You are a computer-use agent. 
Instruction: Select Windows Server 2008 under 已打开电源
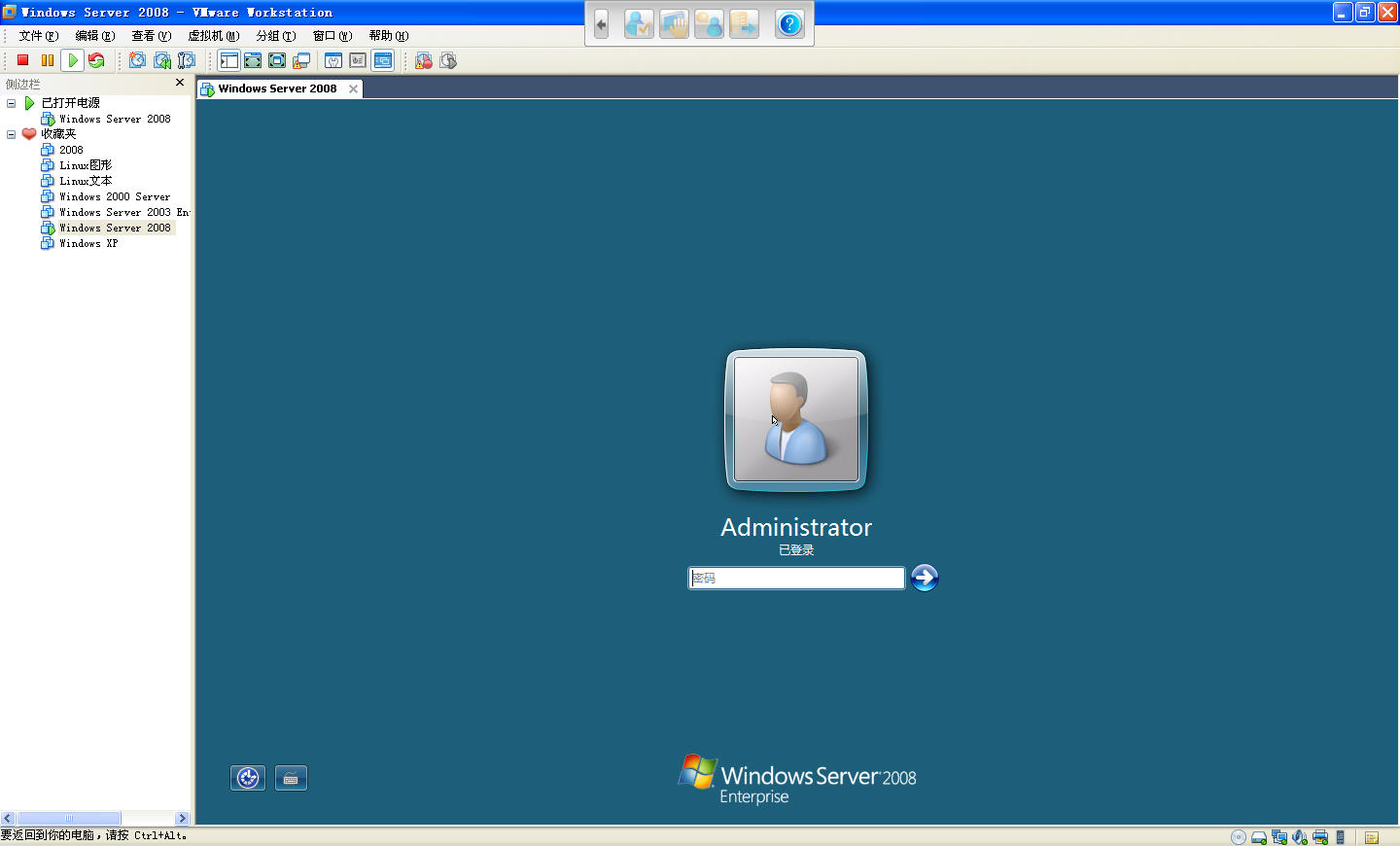pos(115,119)
